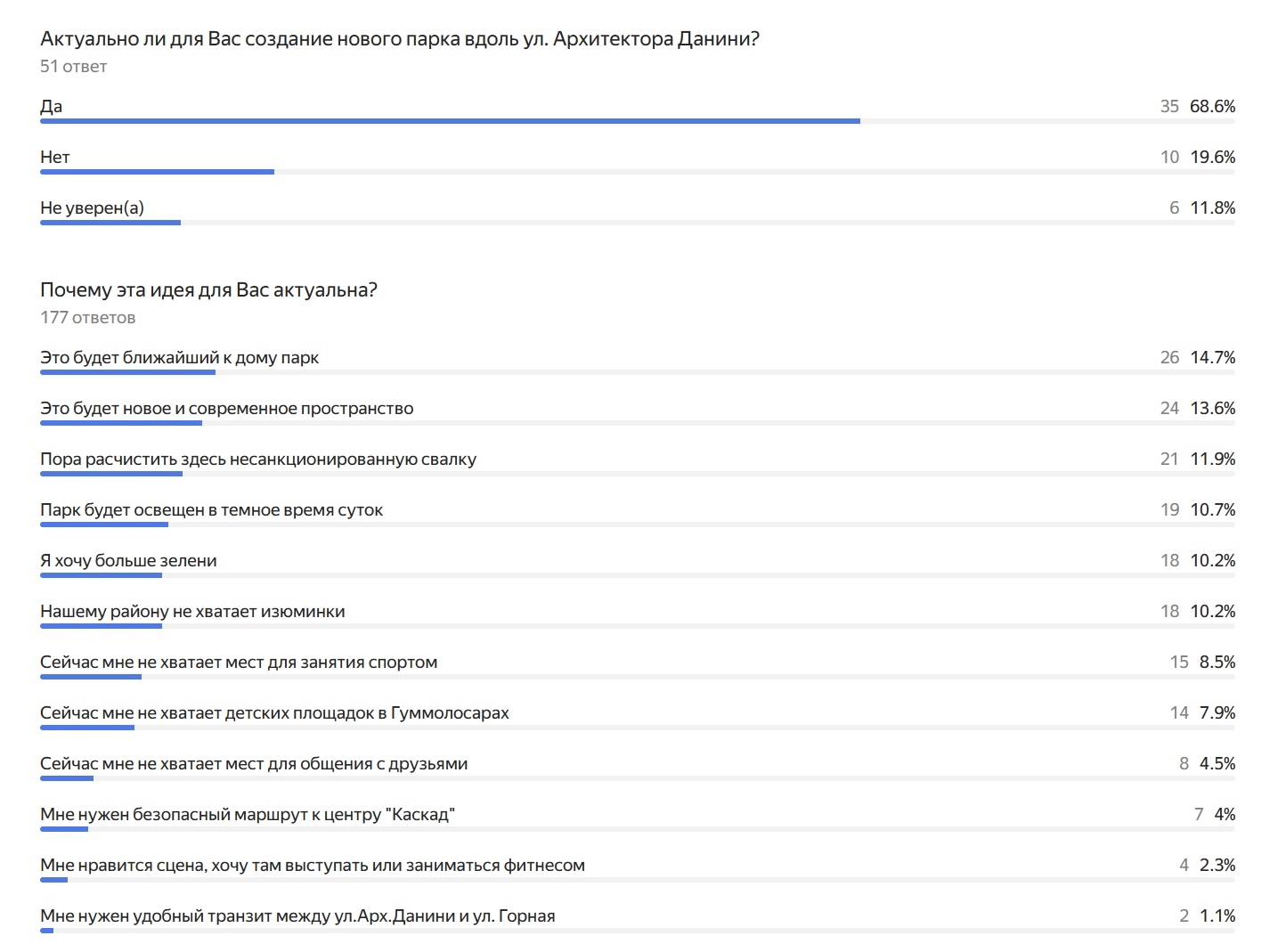Select "Это будет ближайший к дому парк" answer
1278x952 pixels.
(179, 357)
